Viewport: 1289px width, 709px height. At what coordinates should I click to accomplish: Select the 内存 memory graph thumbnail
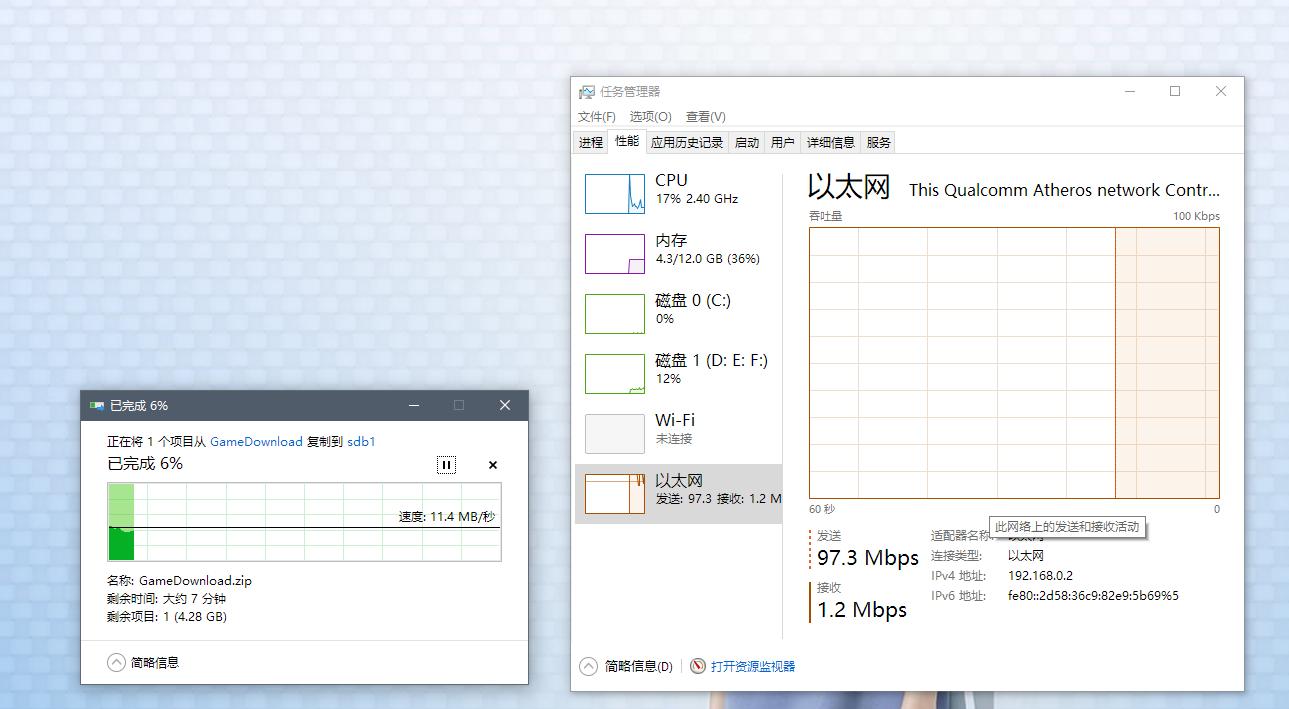pyautogui.click(x=614, y=254)
